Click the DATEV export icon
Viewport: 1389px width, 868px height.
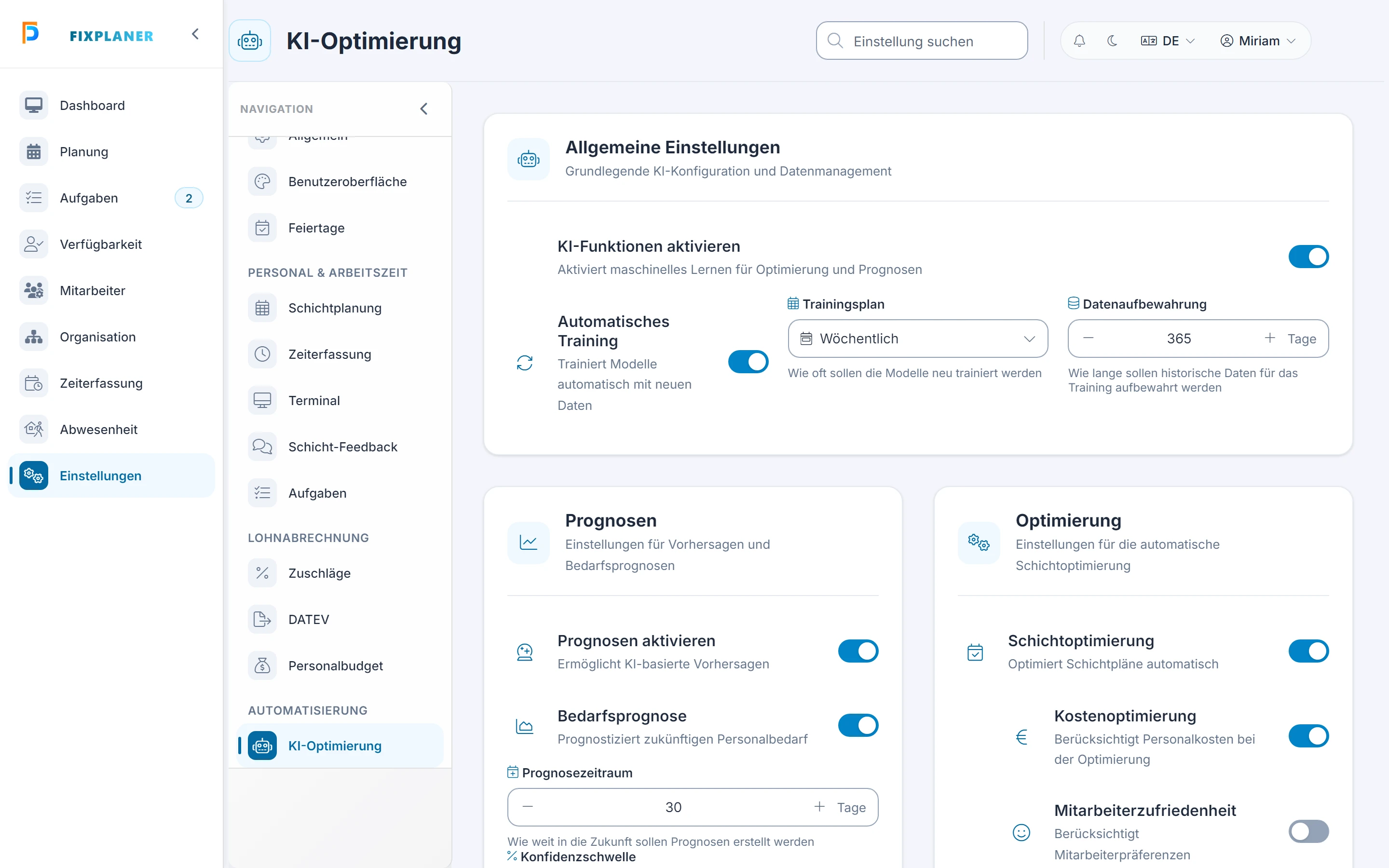click(x=262, y=620)
